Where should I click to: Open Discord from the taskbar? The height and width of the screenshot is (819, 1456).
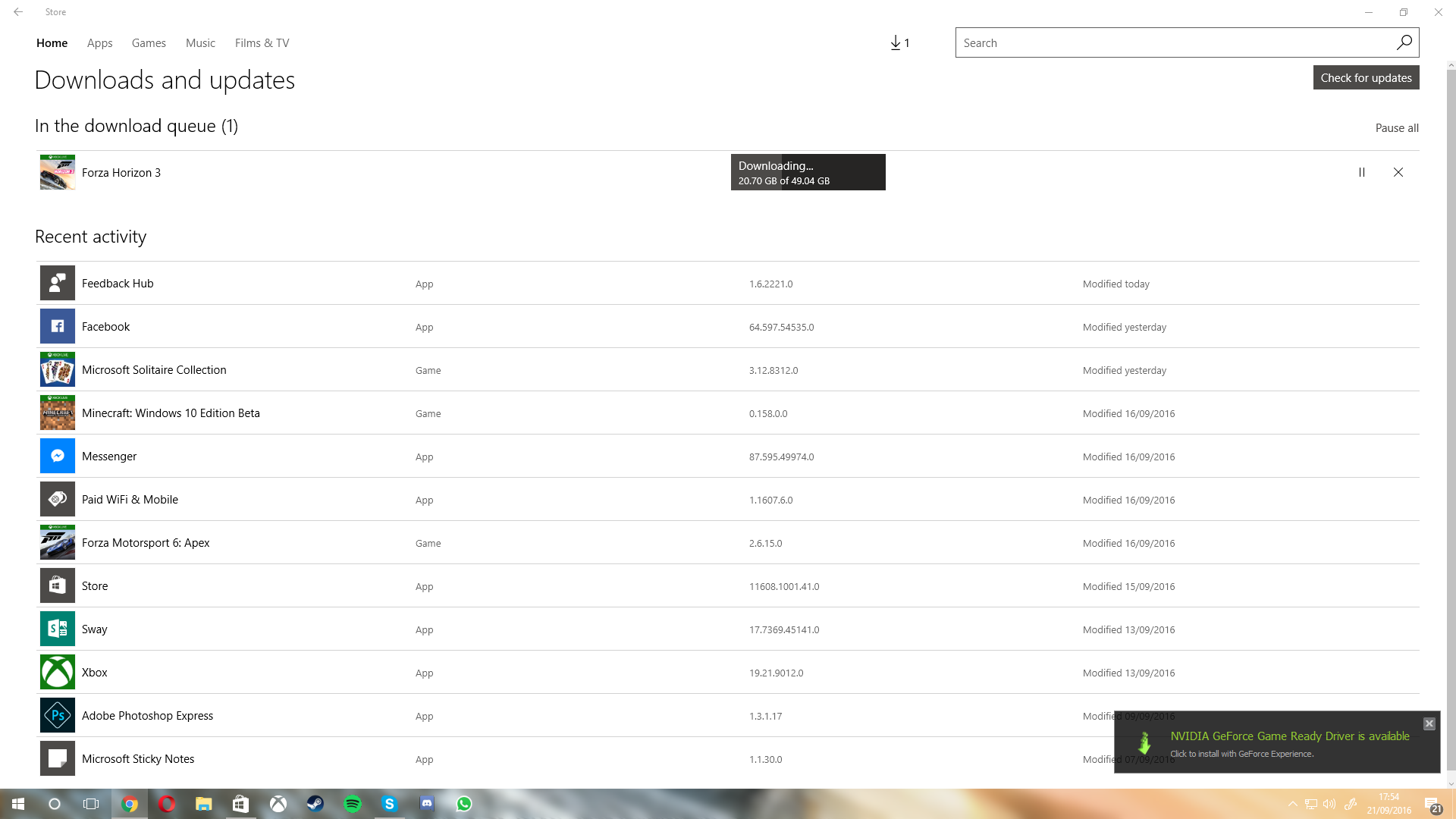[x=427, y=804]
